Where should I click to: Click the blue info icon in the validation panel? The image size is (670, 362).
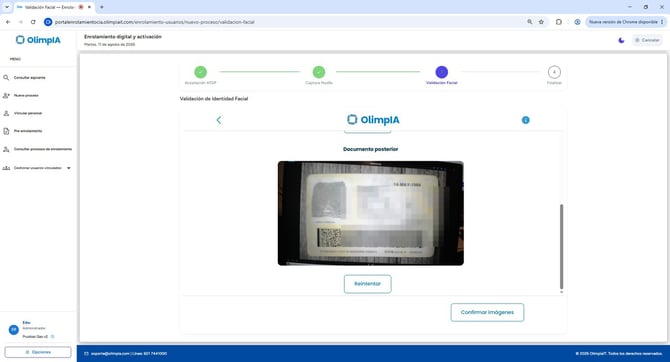point(526,120)
